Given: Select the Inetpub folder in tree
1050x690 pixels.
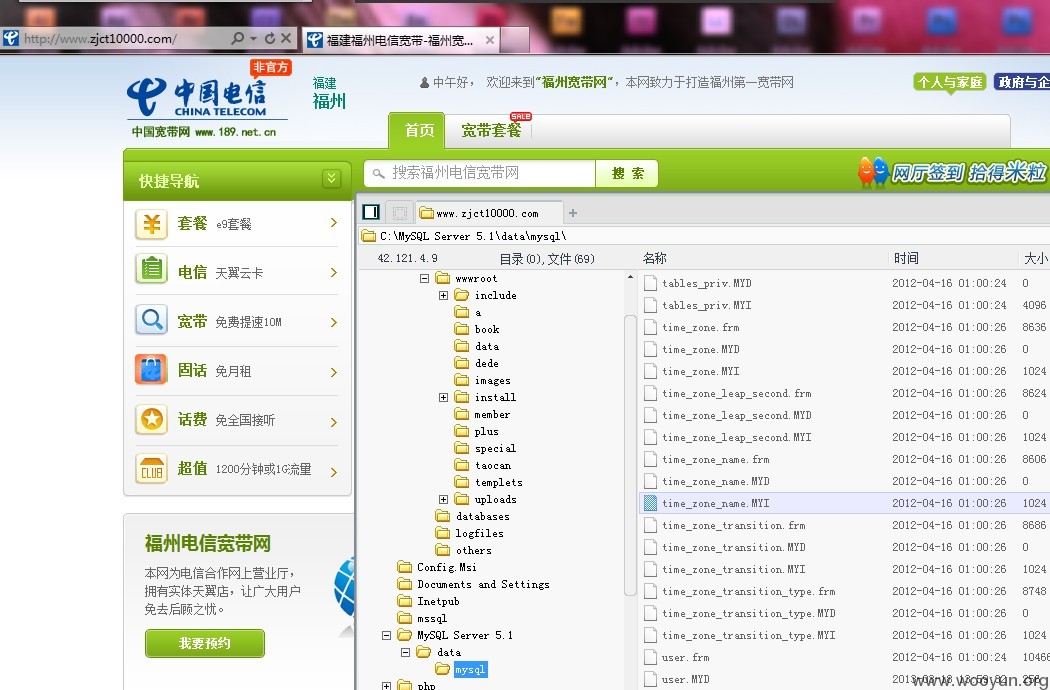Looking at the screenshot, I should [438, 602].
